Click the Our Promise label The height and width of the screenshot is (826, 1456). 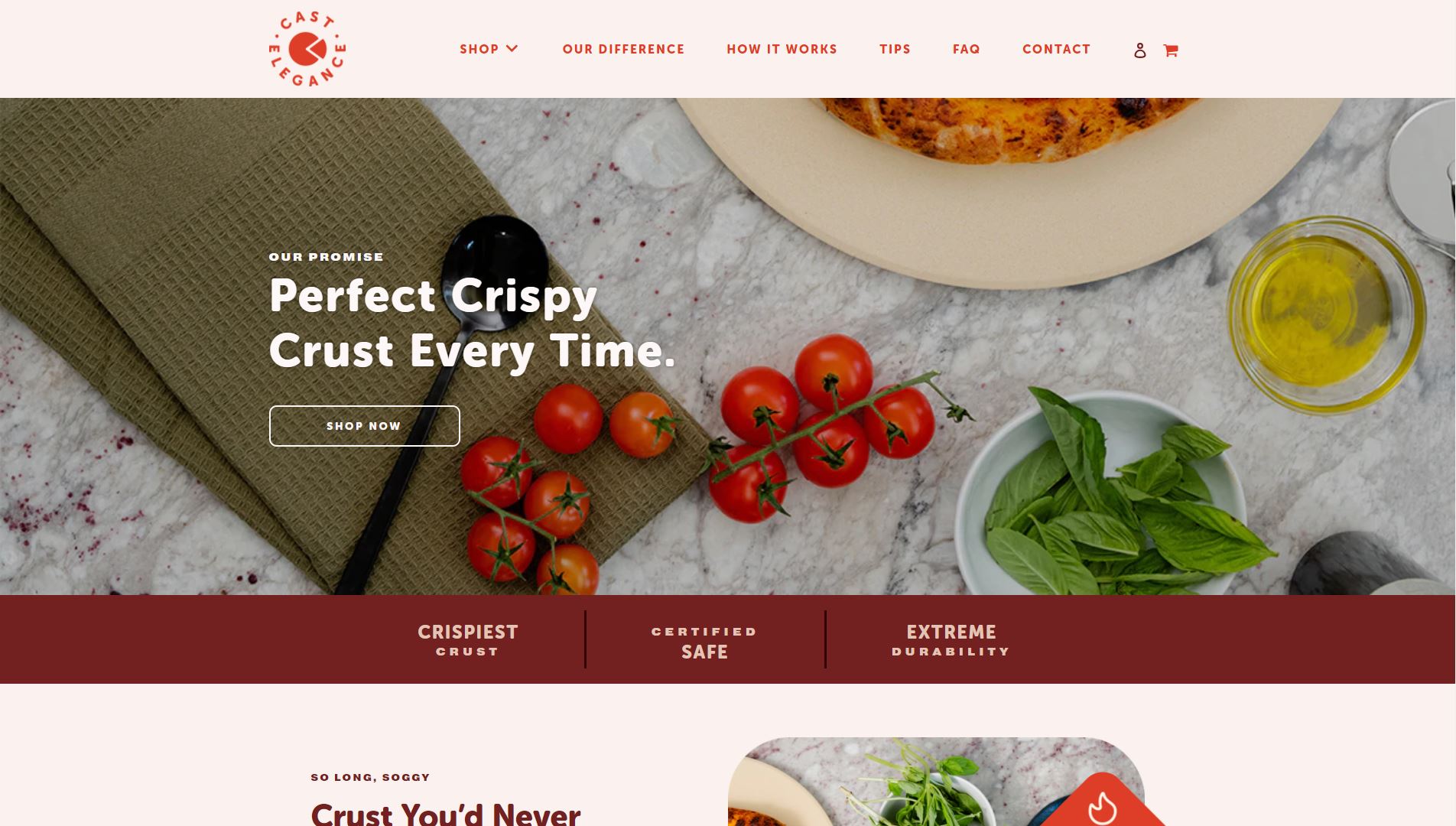[x=327, y=257]
